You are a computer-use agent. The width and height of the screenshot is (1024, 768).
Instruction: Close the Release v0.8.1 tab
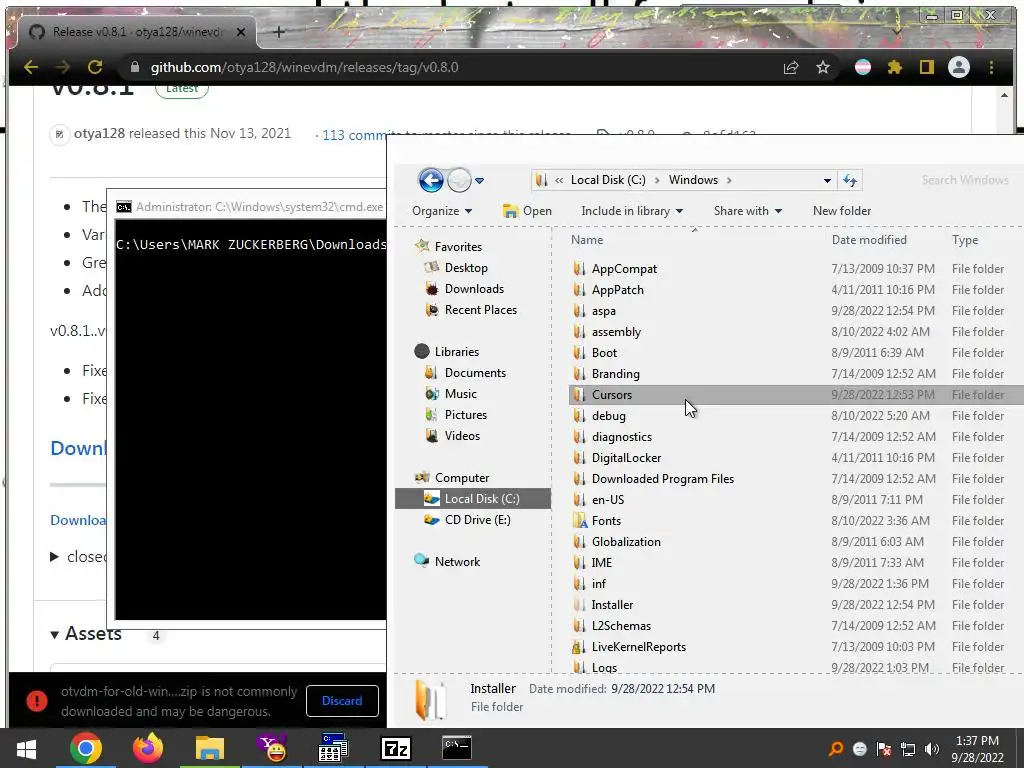pyautogui.click(x=240, y=31)
